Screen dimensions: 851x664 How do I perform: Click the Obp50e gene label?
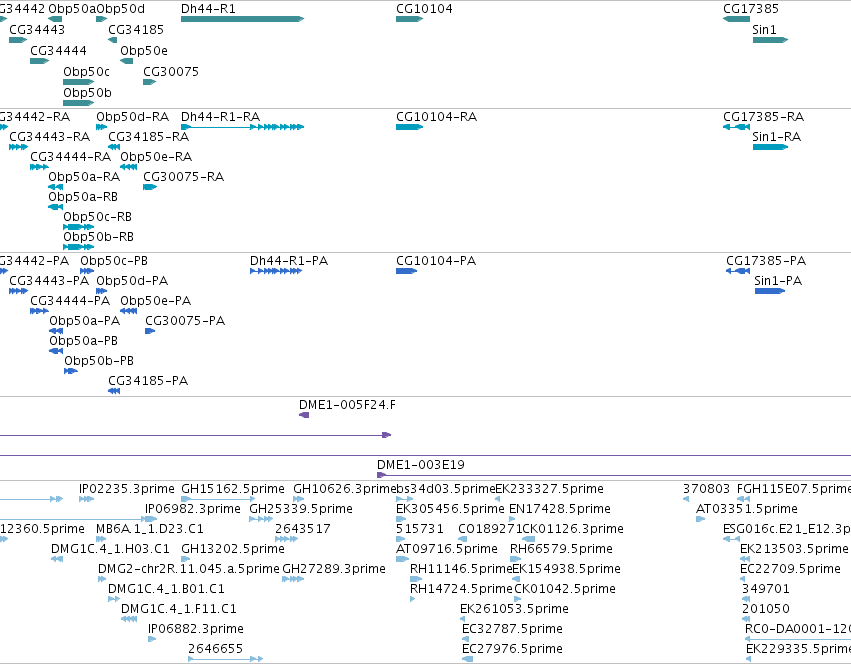(144, 51)
